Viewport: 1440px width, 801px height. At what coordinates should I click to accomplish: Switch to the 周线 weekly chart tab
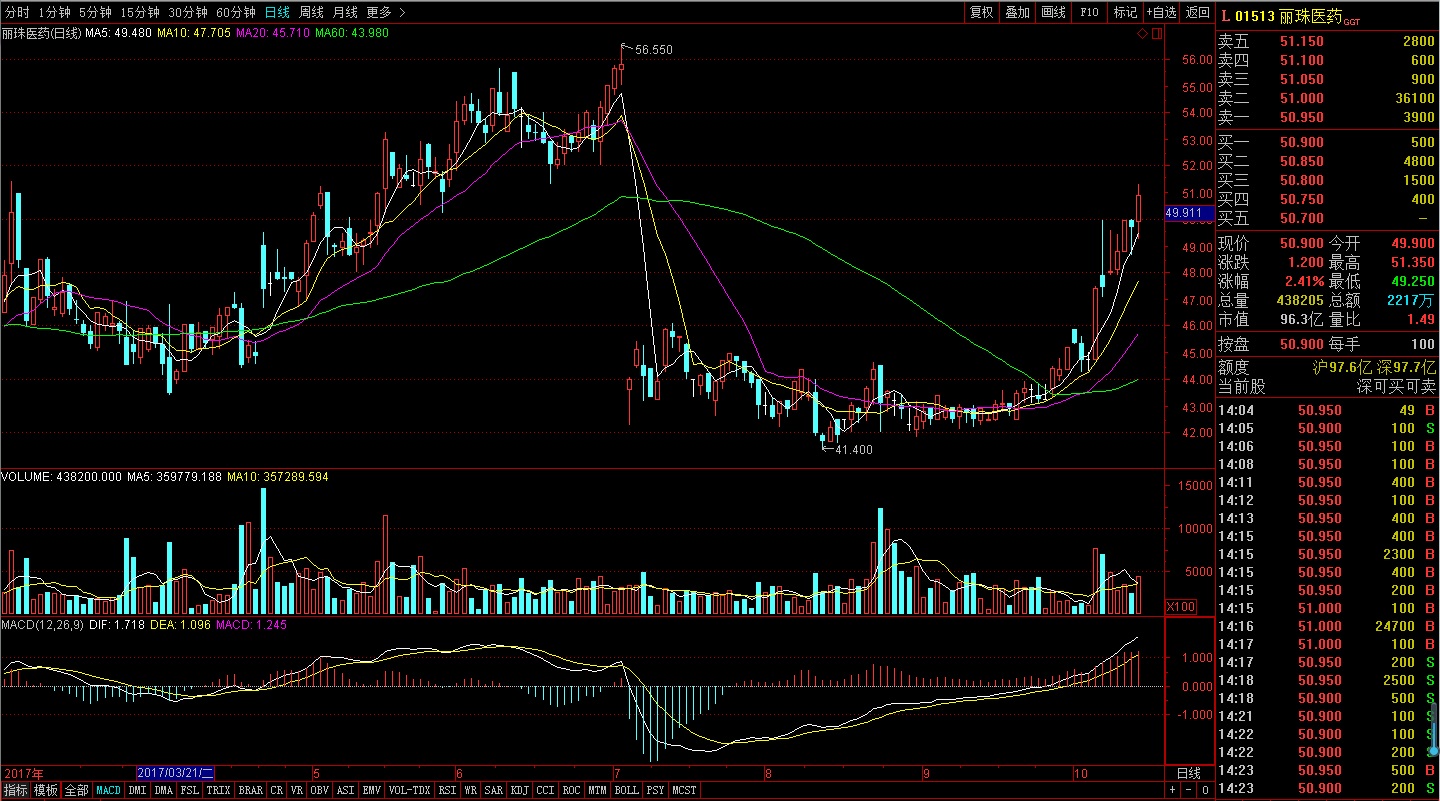pos(311,12)
